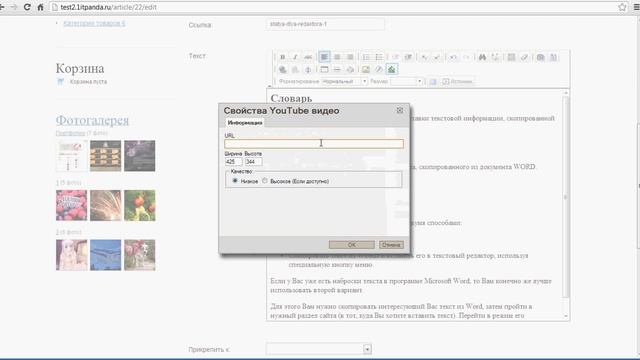The width and height of the screenshot is (640, 360).
Task: Open Find binoculars tool in editor
Action: click(x=482, y=57)
